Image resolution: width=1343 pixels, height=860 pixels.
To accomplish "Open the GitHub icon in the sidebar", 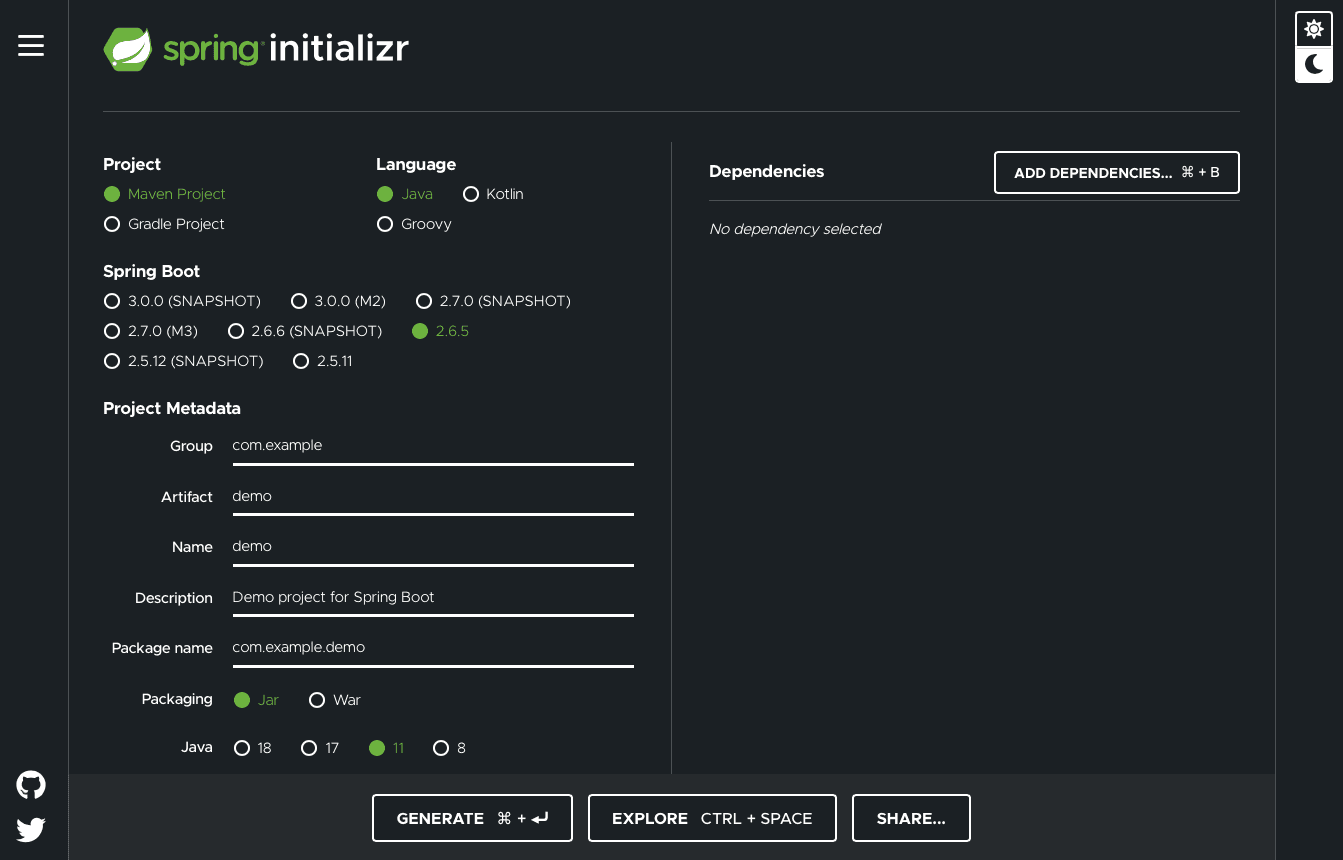I will click(30, 784).
